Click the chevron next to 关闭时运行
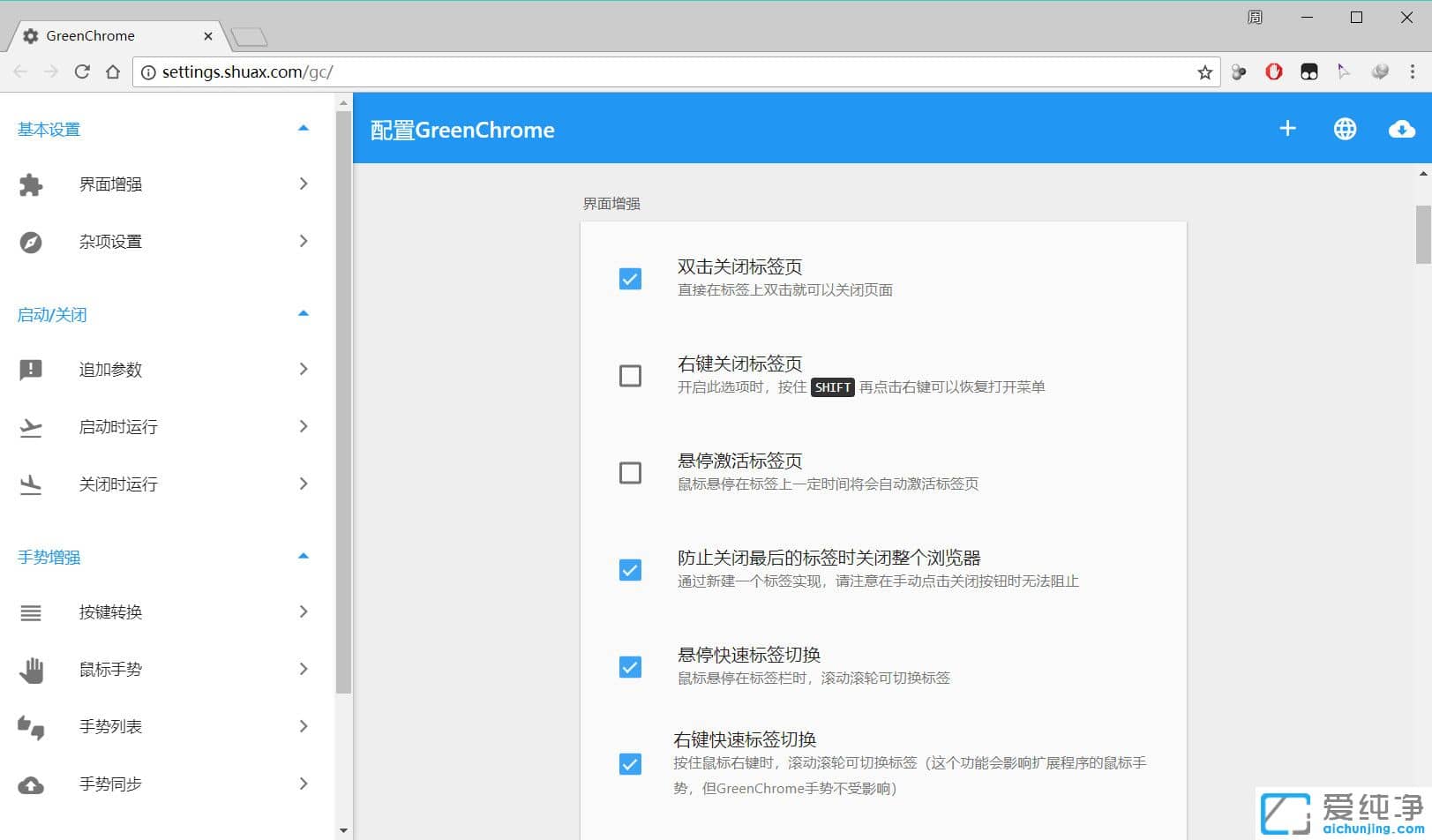 point(304,484)
